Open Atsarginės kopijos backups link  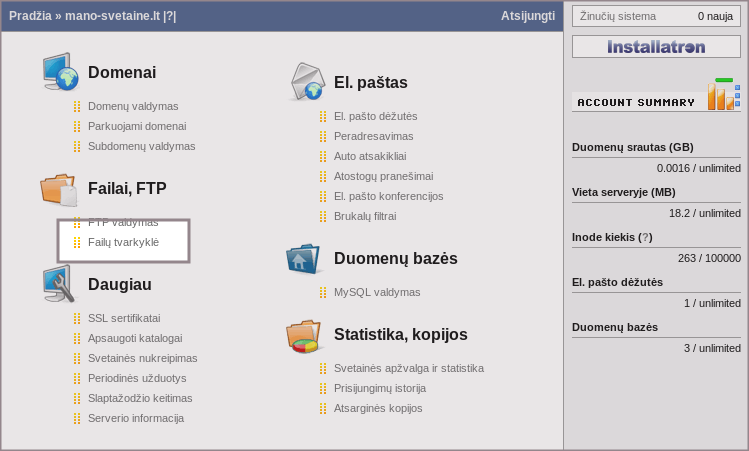tap(377, 408)
